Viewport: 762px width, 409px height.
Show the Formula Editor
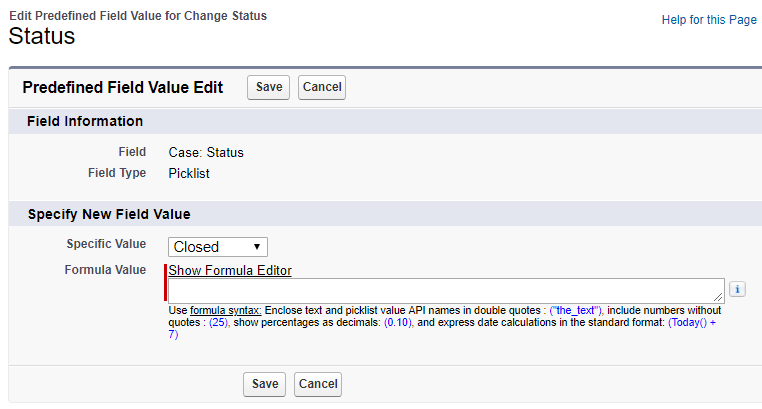[230, 270]
